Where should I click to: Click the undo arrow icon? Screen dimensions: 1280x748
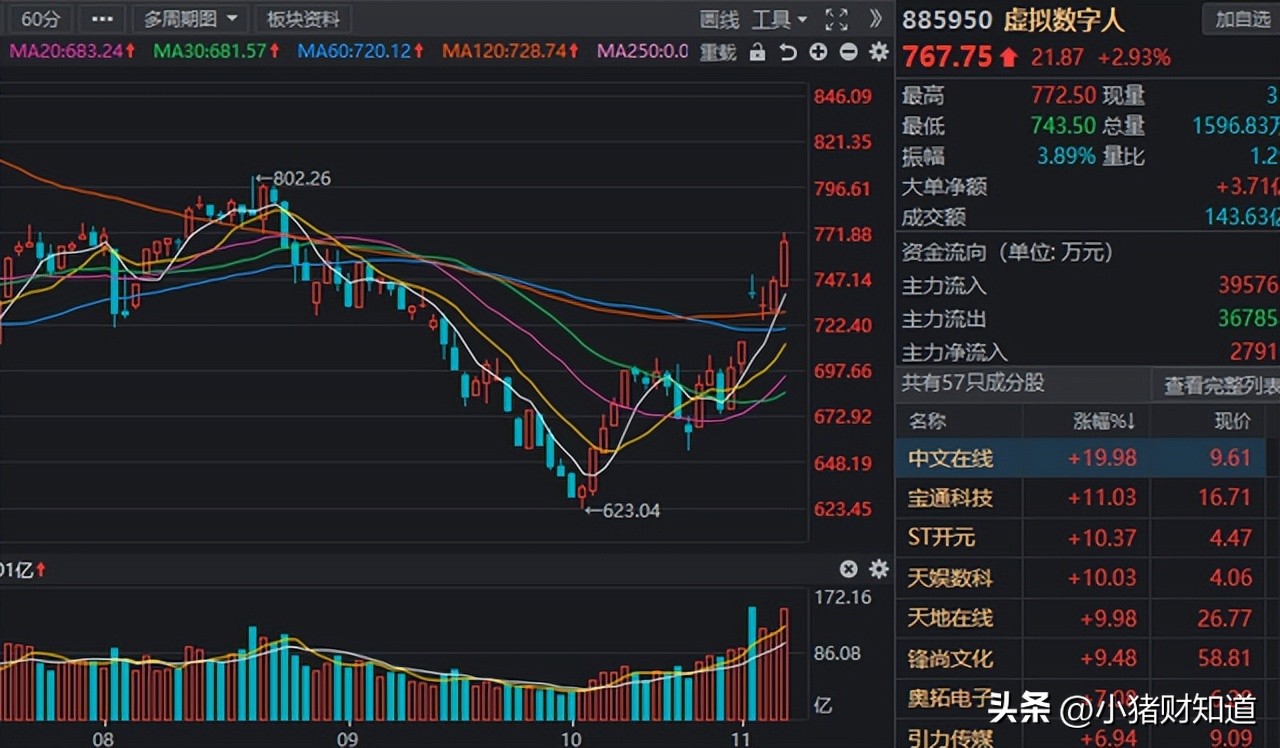(x=788, y=51)
